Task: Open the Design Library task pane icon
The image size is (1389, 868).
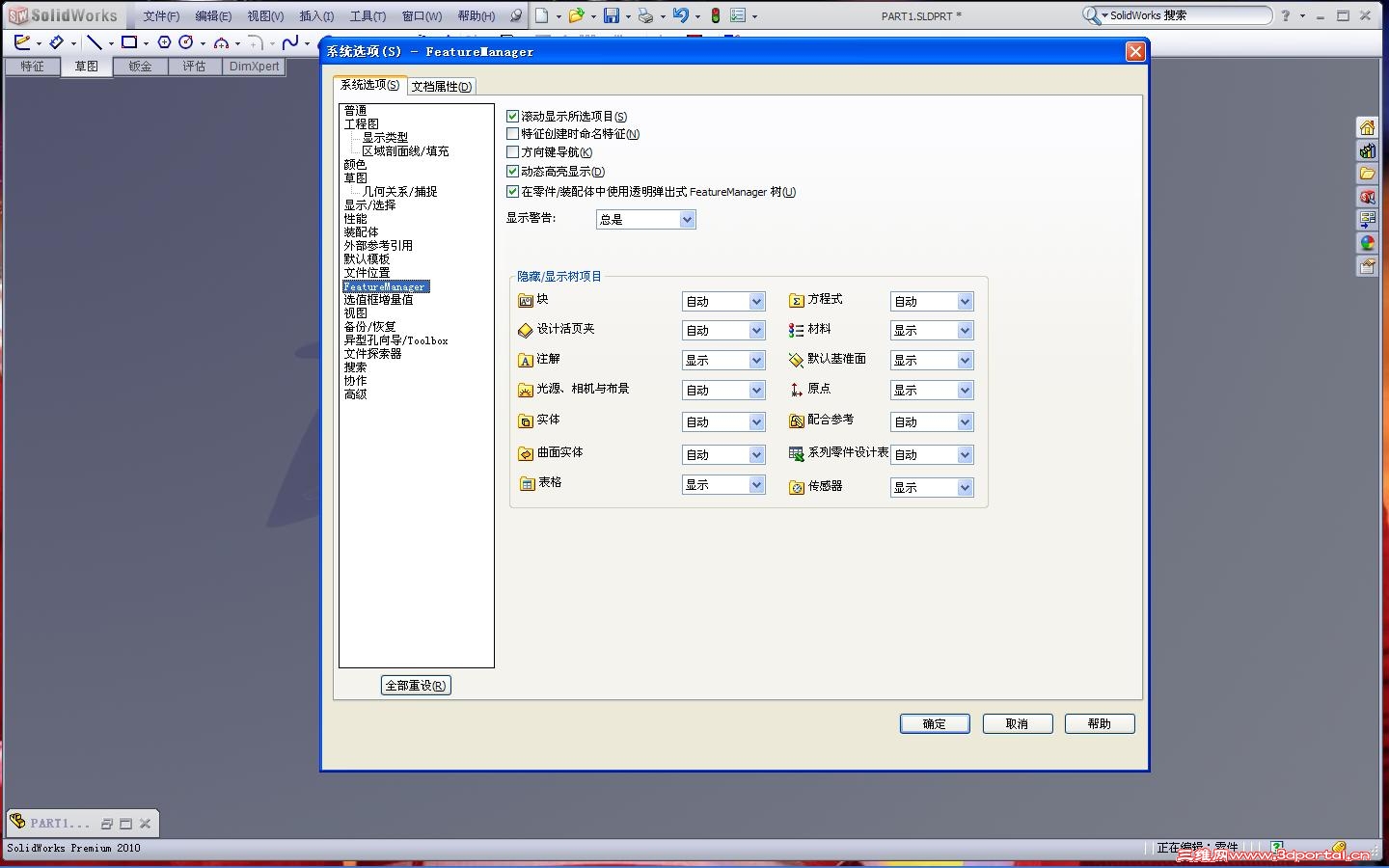Action: point(1367,150)
